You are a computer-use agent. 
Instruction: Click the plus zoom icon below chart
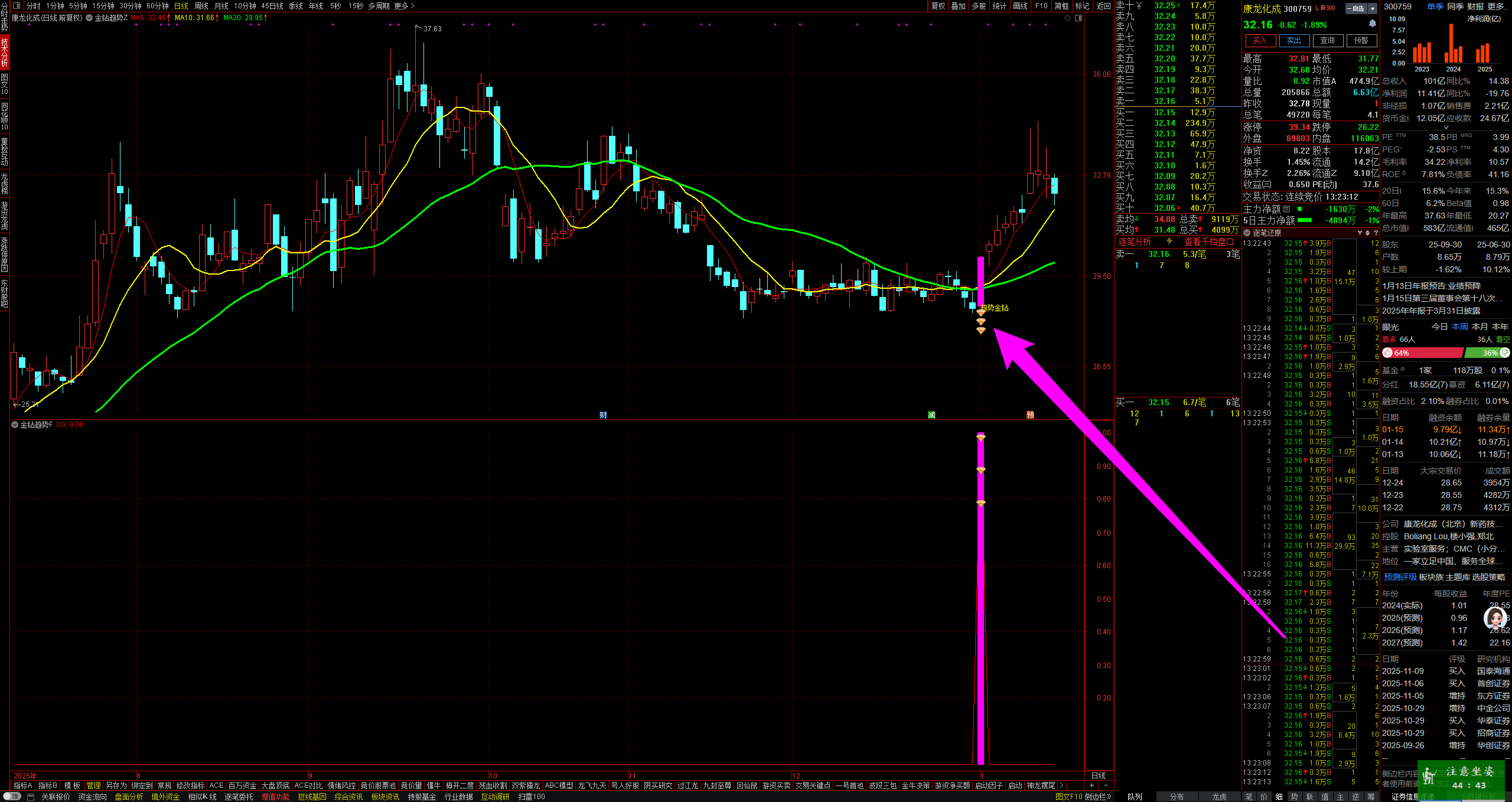(x=1091, y=785)
